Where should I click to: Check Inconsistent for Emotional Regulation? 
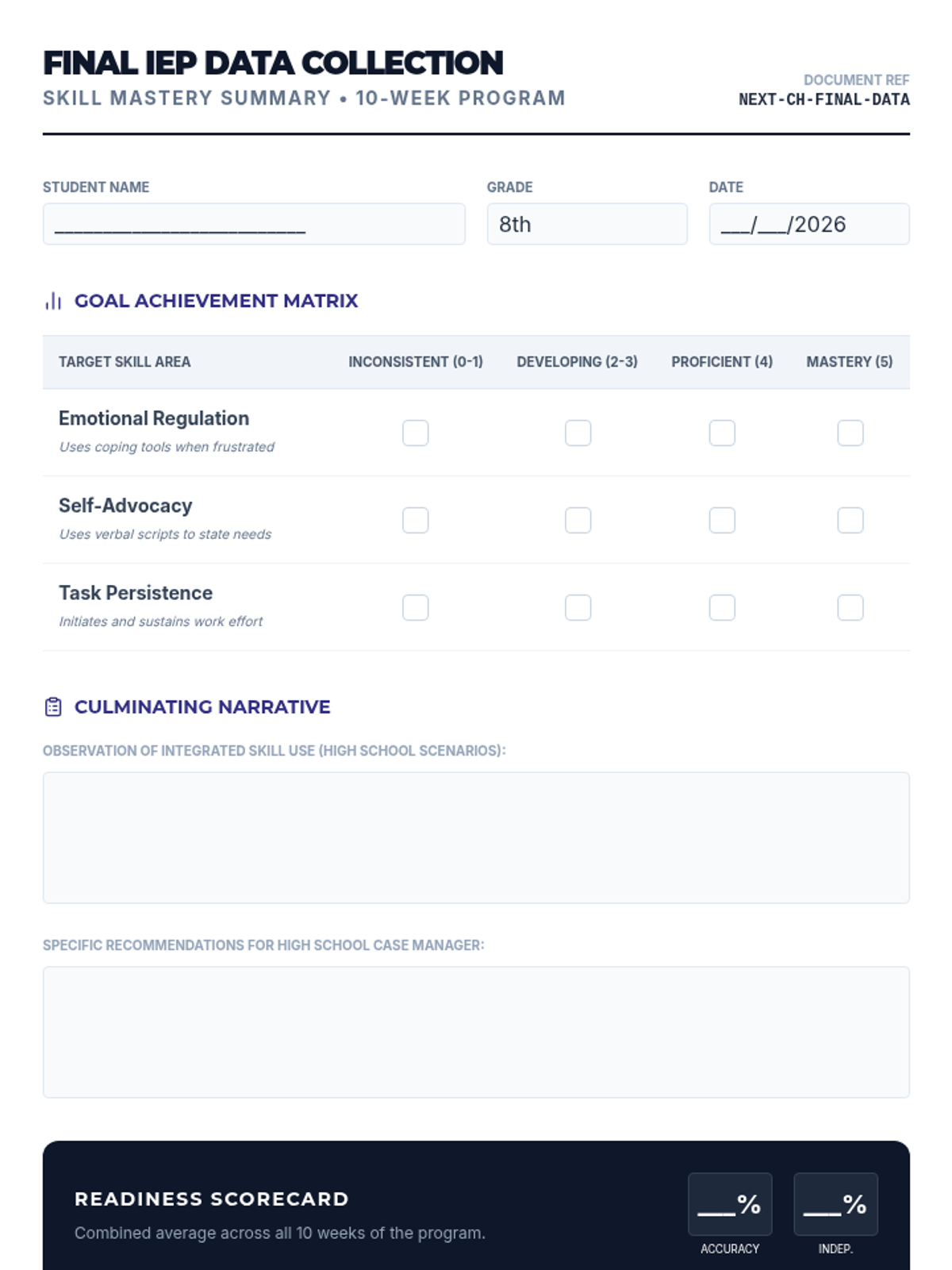coord(415,433)
